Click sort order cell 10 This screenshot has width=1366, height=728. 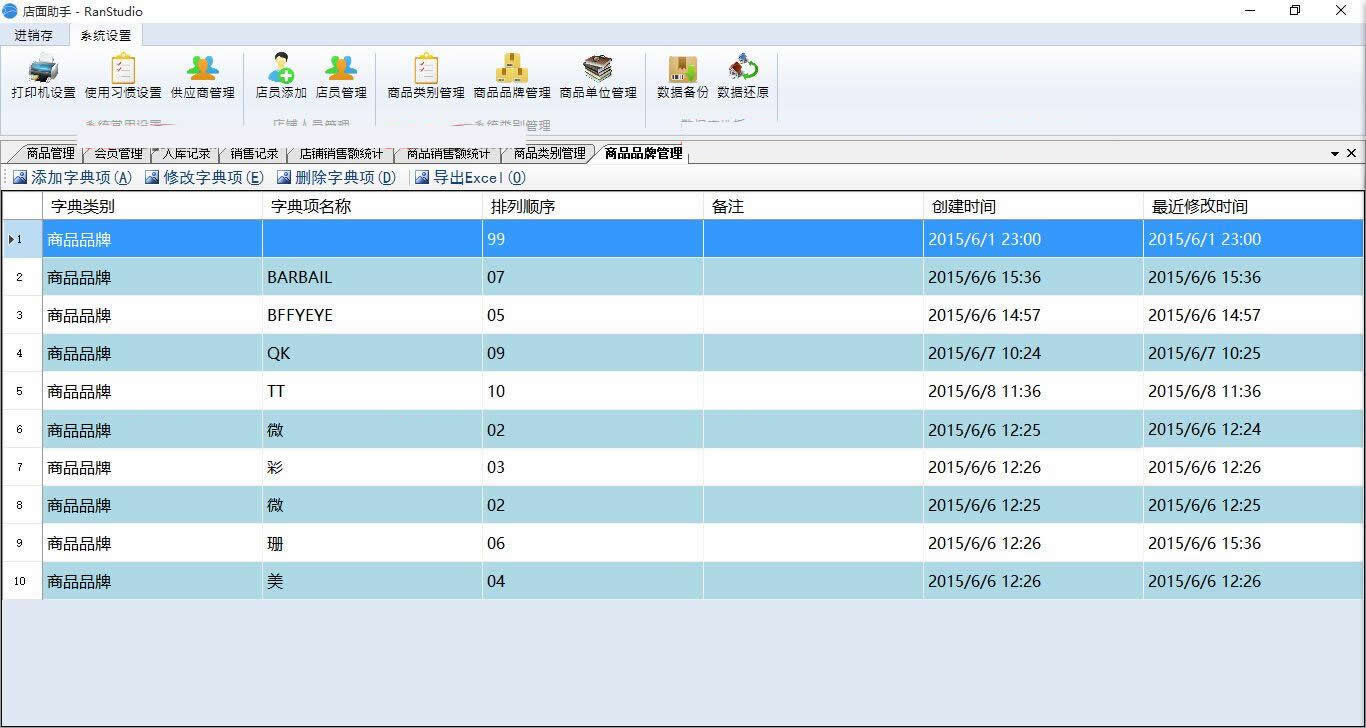(x=593, y=391)
